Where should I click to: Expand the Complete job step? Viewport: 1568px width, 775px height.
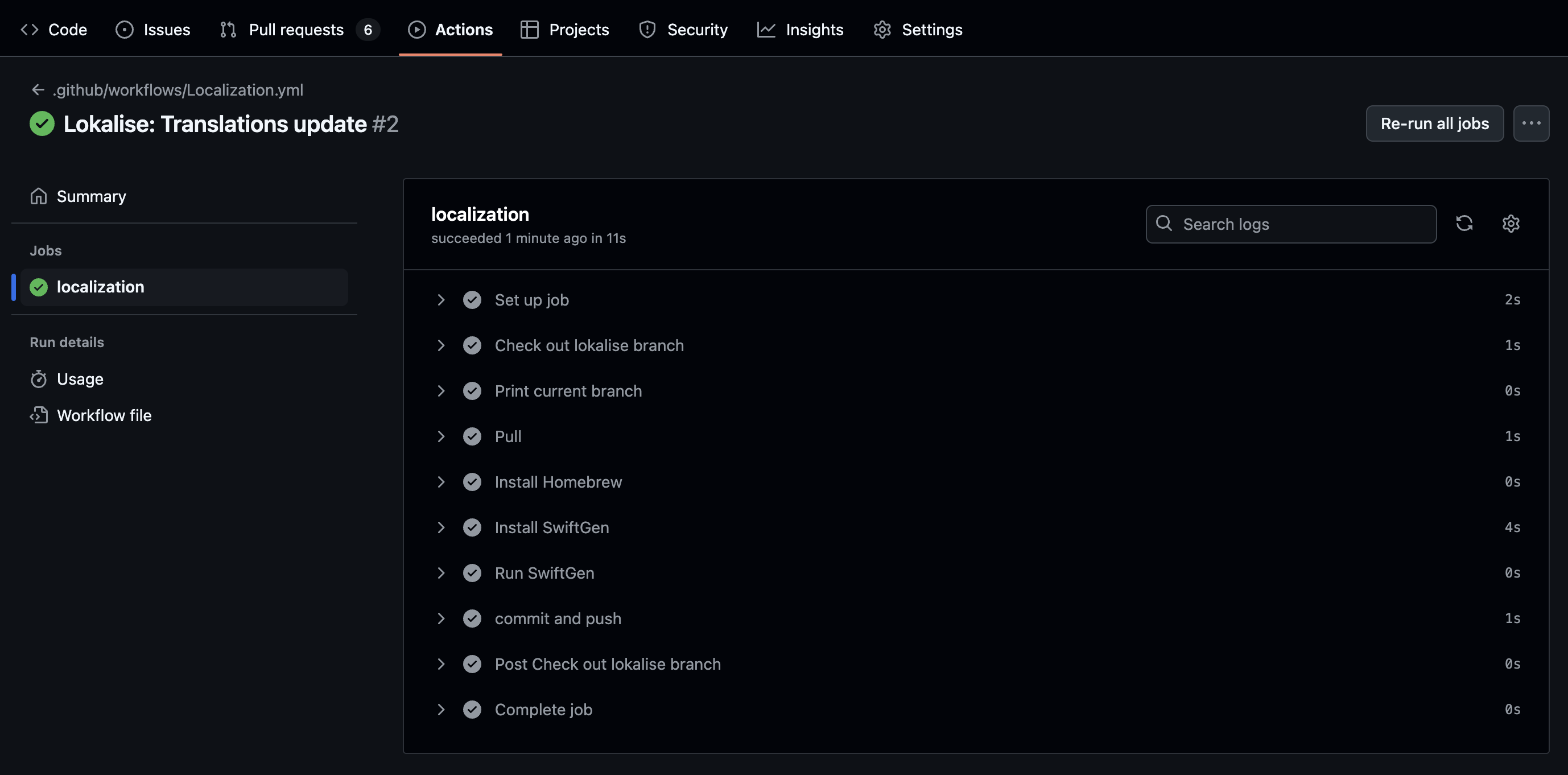click(441, 709)
